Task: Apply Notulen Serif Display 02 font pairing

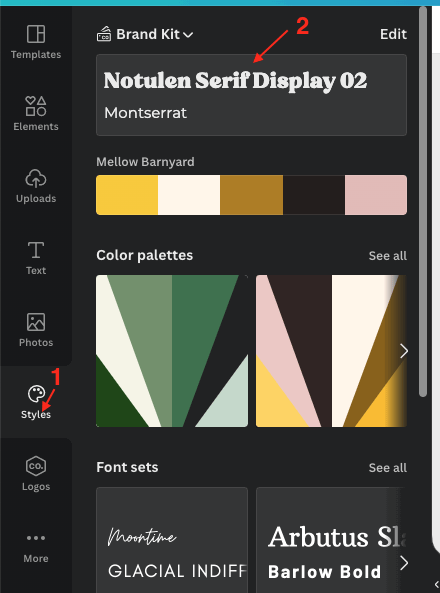Action: tap(252, 95)
